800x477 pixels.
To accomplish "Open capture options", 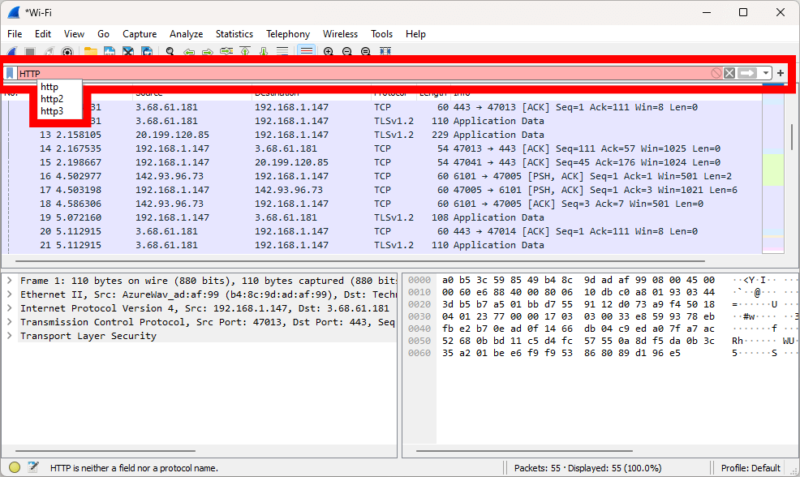I will pos(67,52).
